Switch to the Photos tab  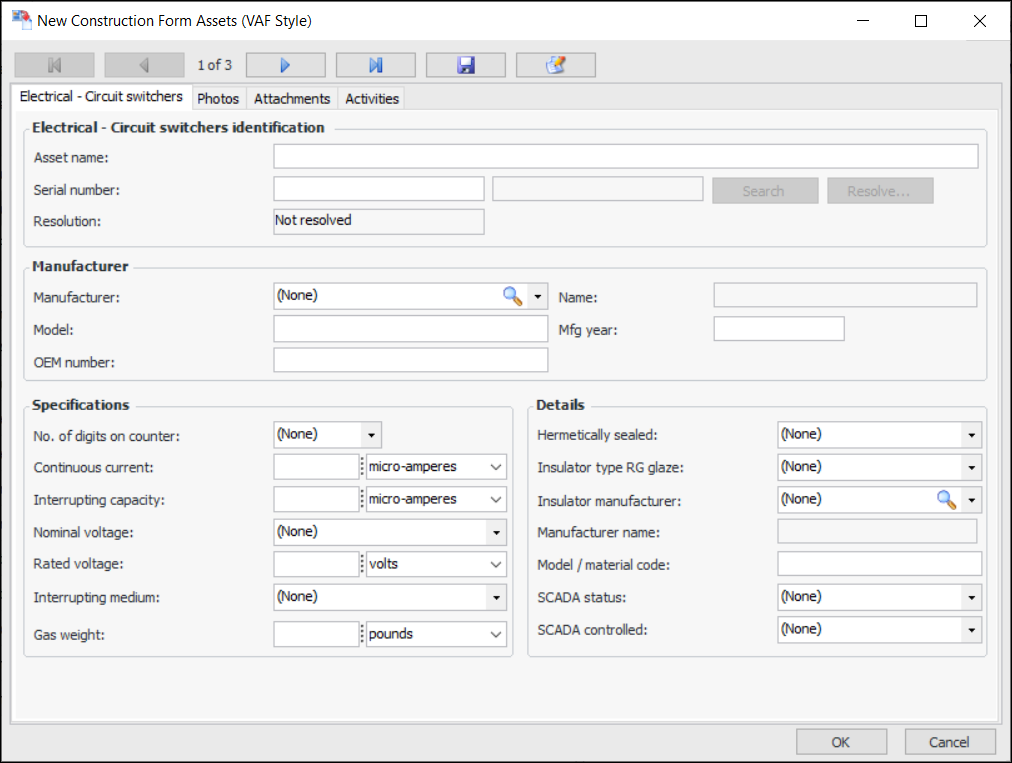click(x=218, y=98)
